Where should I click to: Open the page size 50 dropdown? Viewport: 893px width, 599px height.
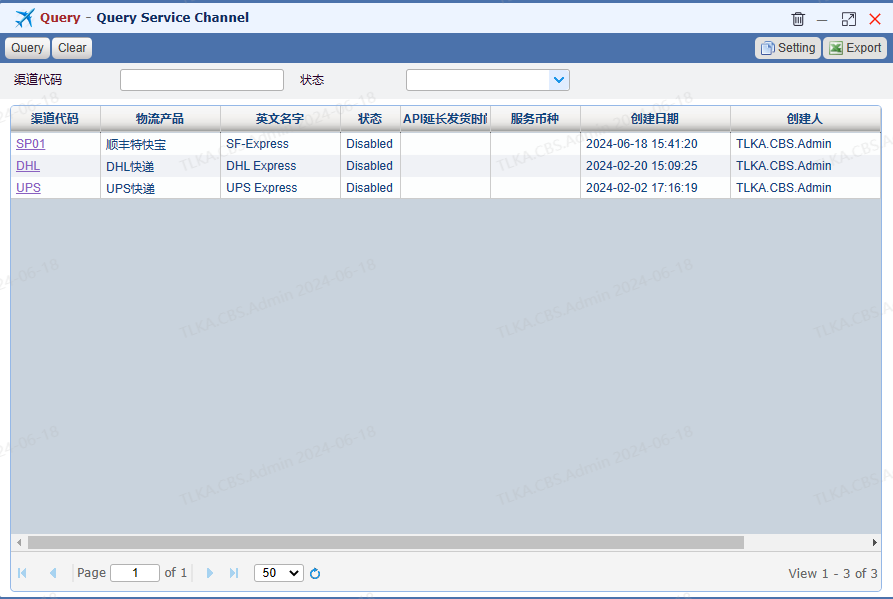(279, 573)
